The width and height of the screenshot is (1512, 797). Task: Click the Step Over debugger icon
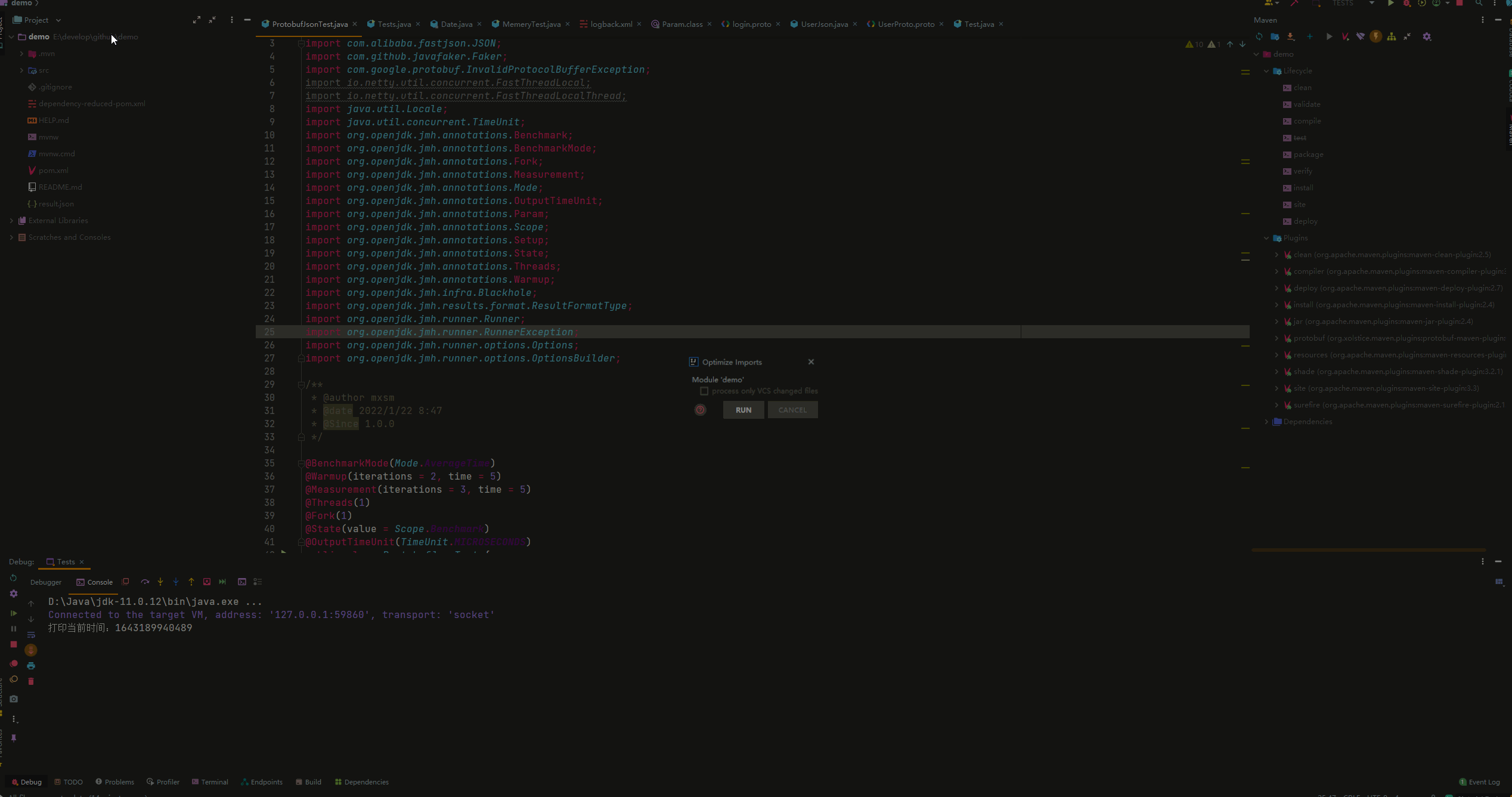coord(145,582)
